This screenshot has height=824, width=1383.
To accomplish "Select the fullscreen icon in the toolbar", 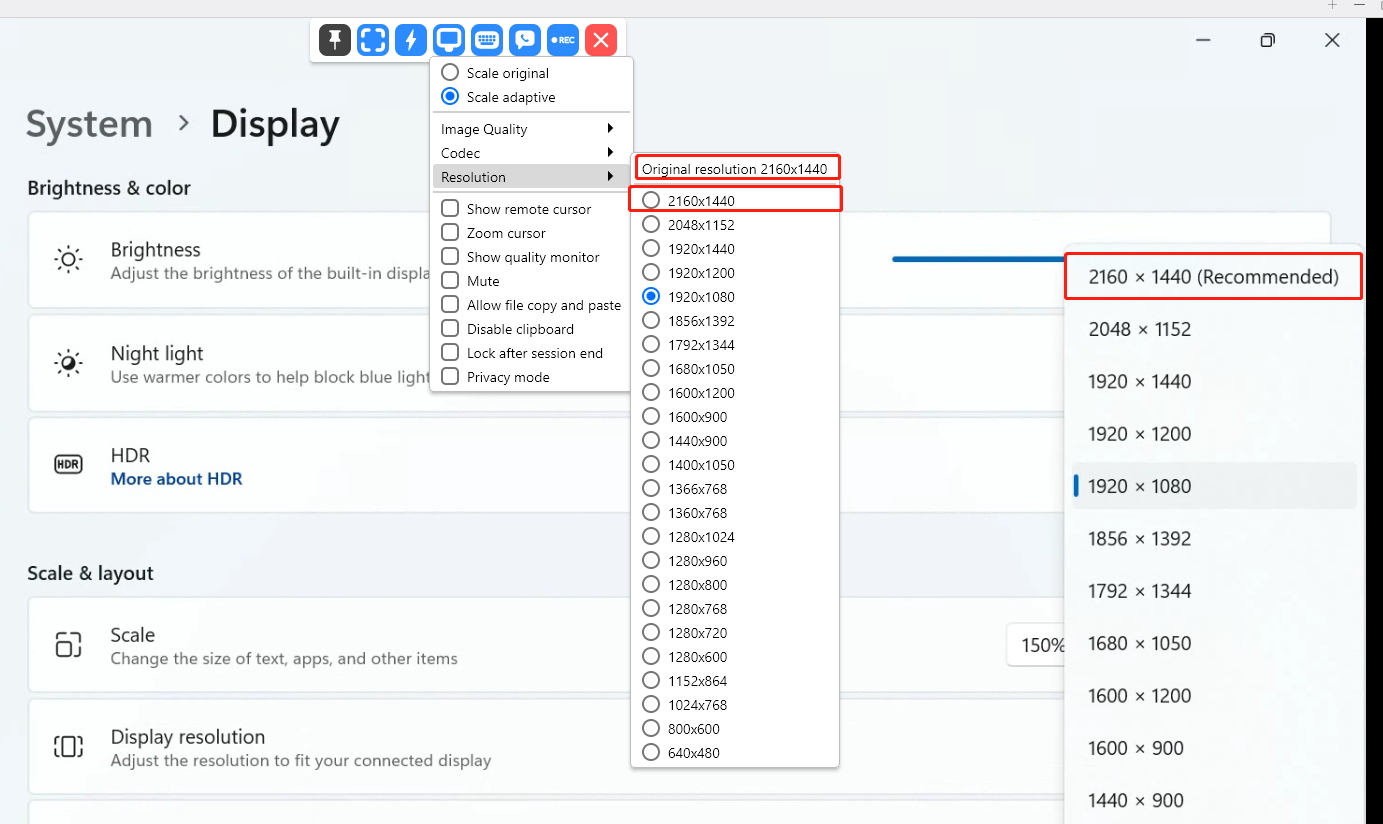I will click(372, 40).
